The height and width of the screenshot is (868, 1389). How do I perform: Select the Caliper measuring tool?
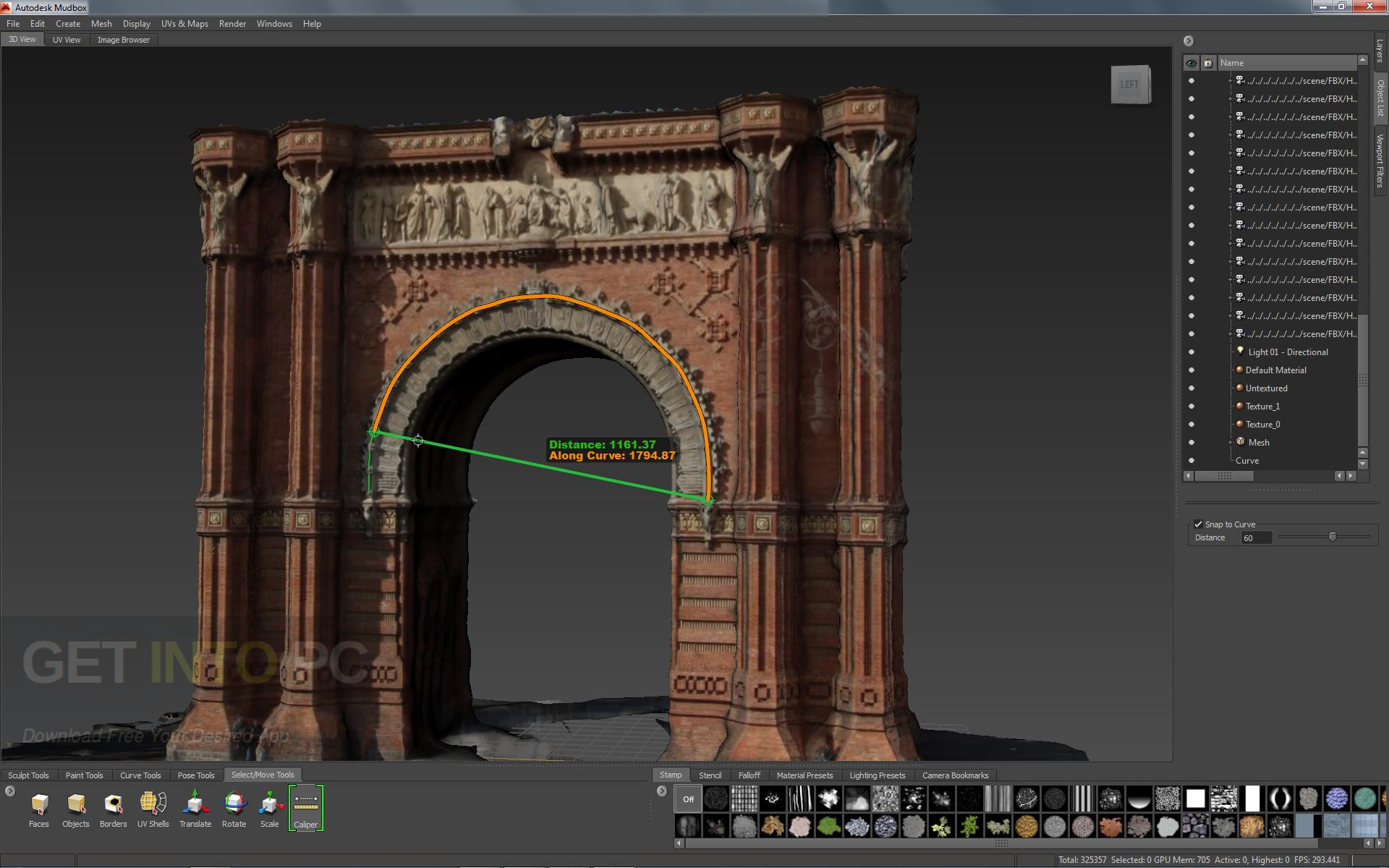tap(305, 808)
